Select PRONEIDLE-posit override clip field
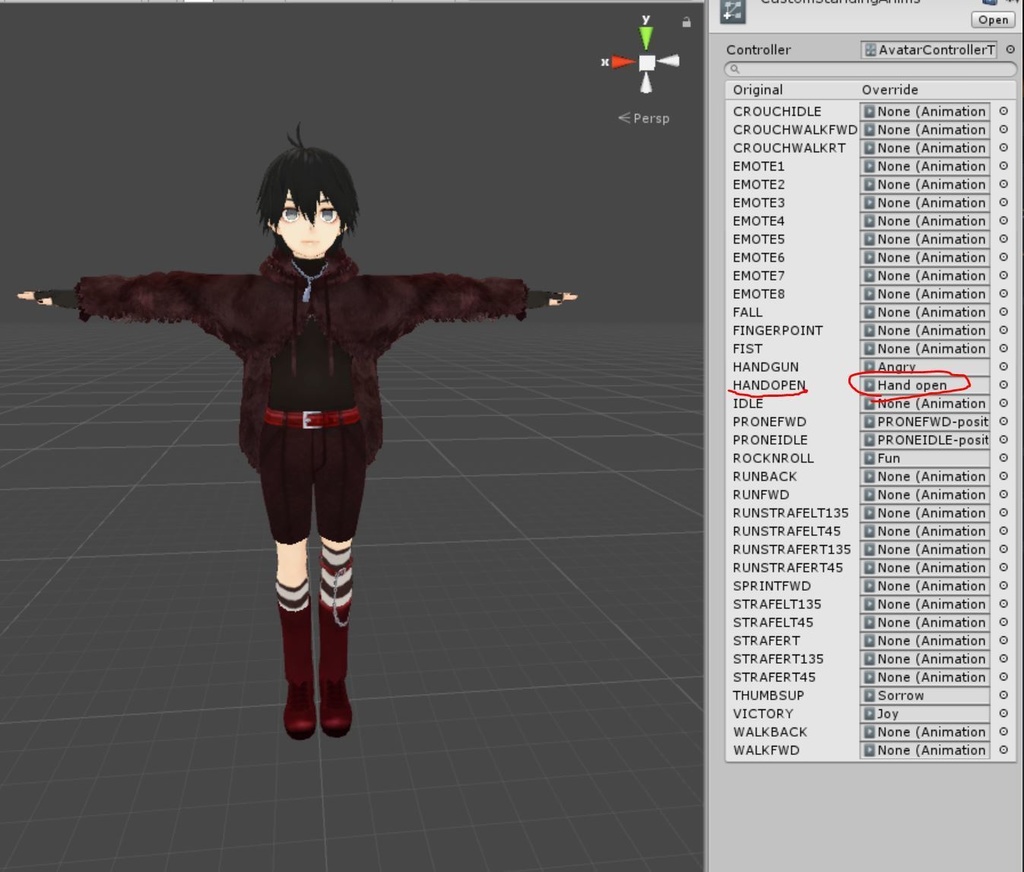 (x=925, y=440)
